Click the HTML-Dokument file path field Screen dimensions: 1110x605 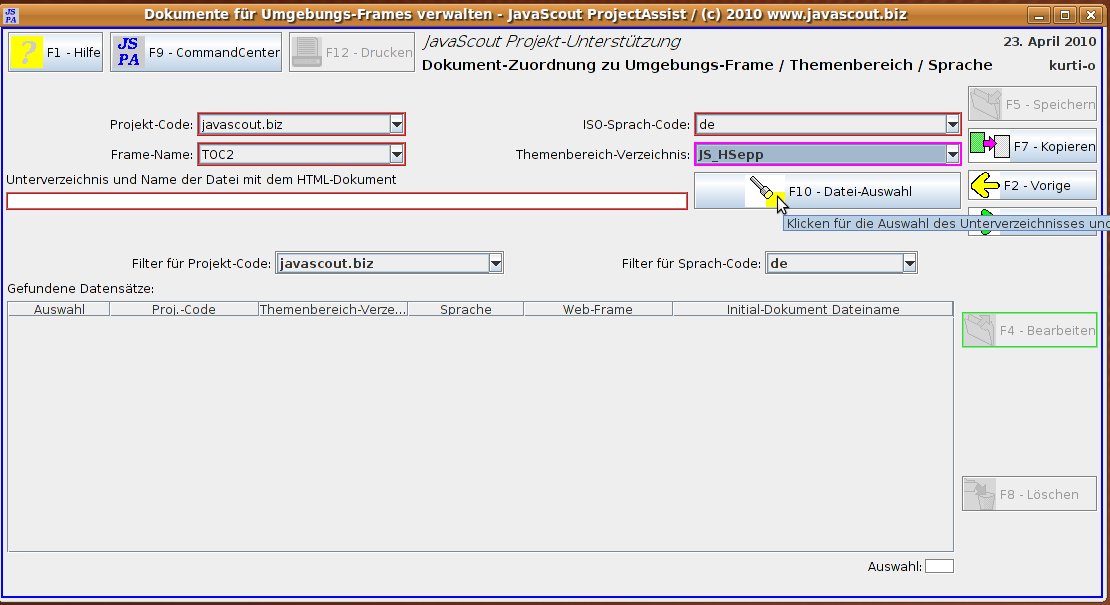click(x=346, y=201)
